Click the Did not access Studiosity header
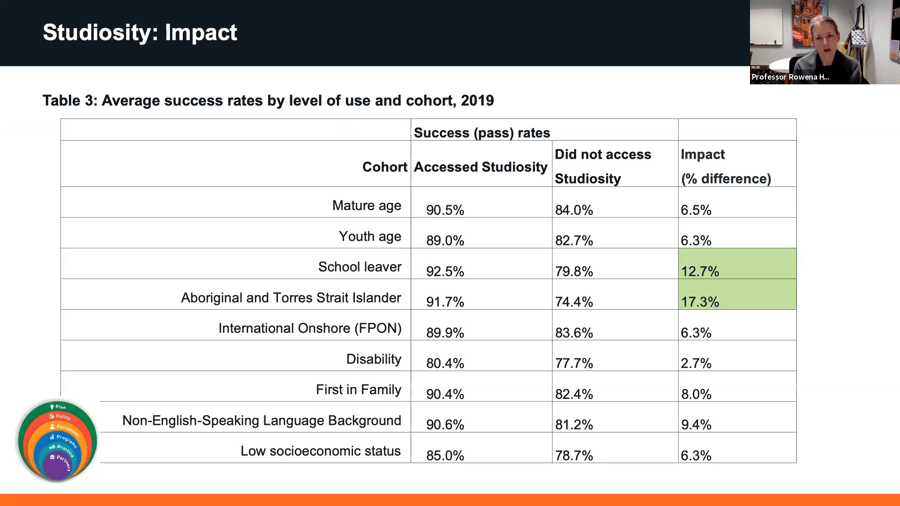 pyautogui.click(x=603, y=166)
